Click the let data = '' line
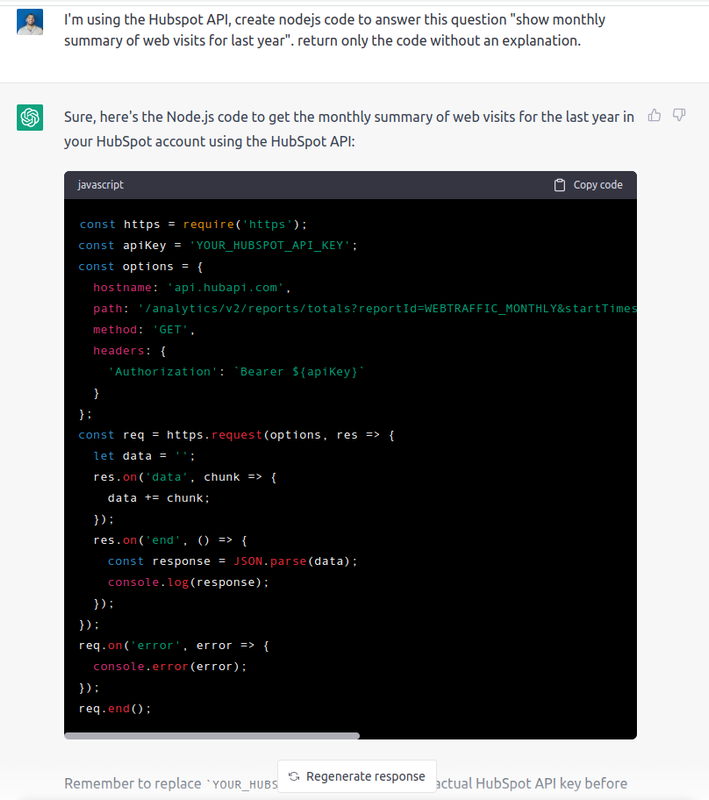Screen dimensions: 709x800 click(144, 456)
